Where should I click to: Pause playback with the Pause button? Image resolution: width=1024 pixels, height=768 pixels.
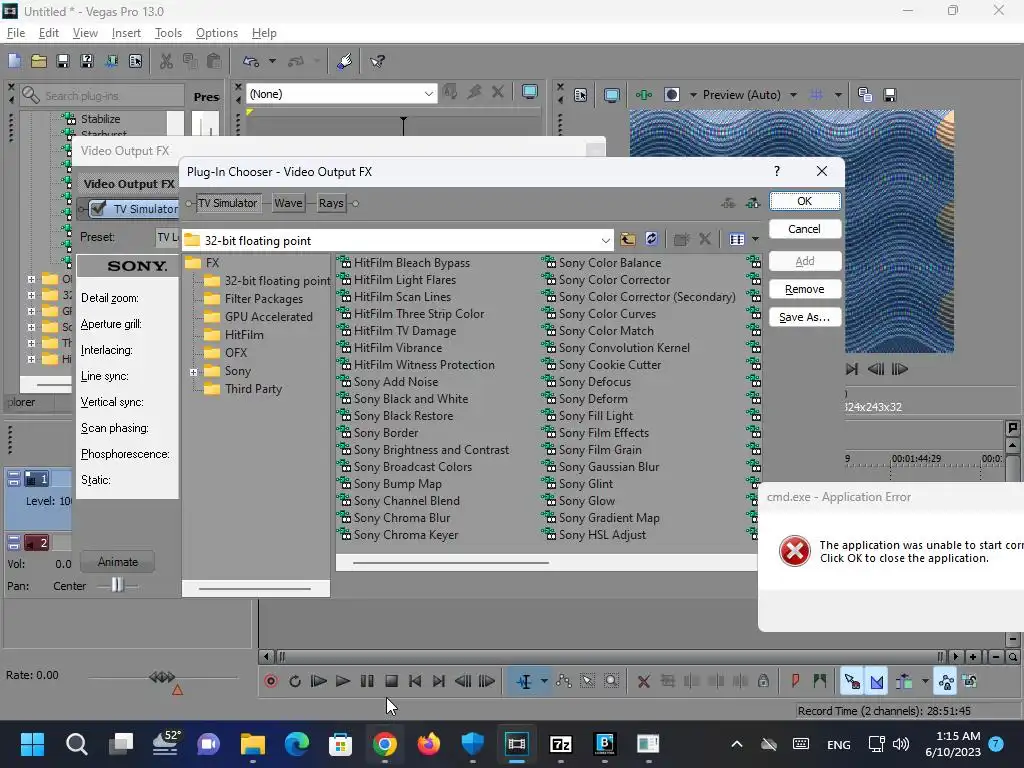[x=367, y=681]
